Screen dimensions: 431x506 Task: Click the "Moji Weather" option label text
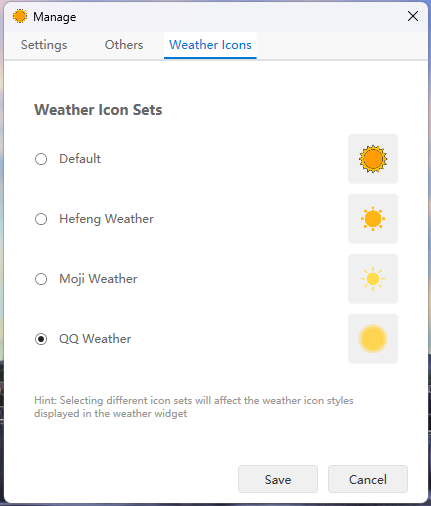click(98, 279)
